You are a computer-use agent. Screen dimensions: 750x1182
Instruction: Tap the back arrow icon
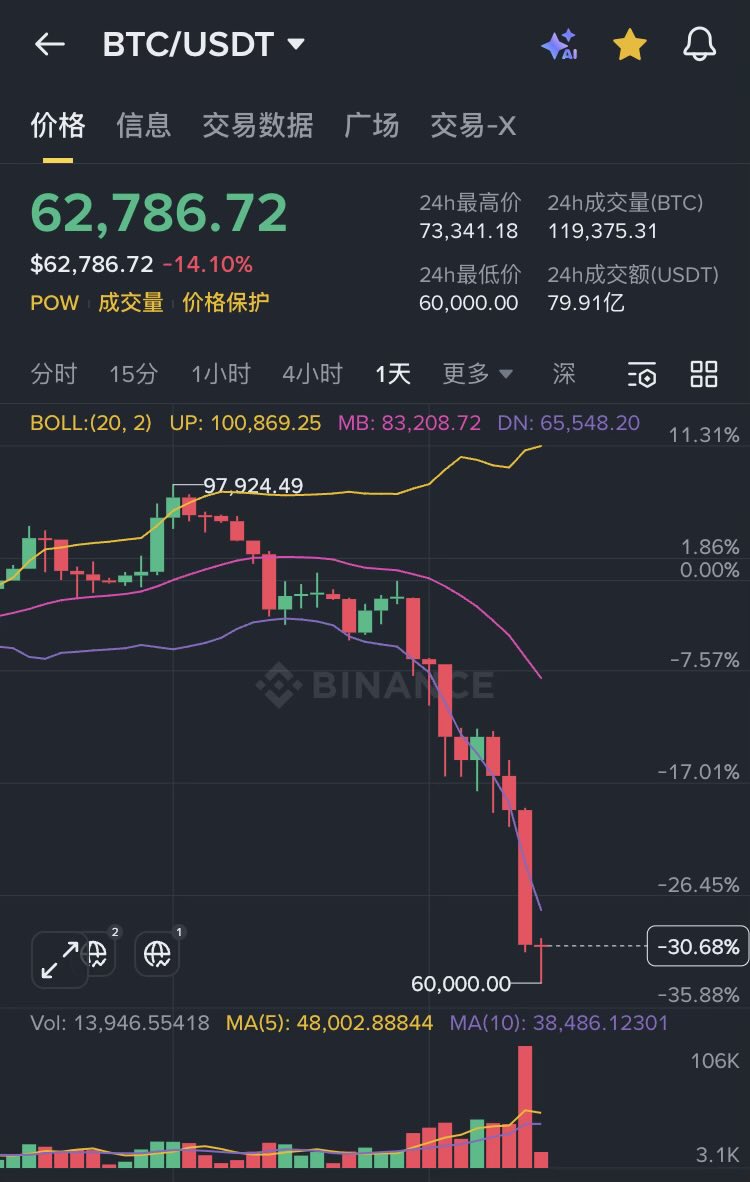point(49,44)
